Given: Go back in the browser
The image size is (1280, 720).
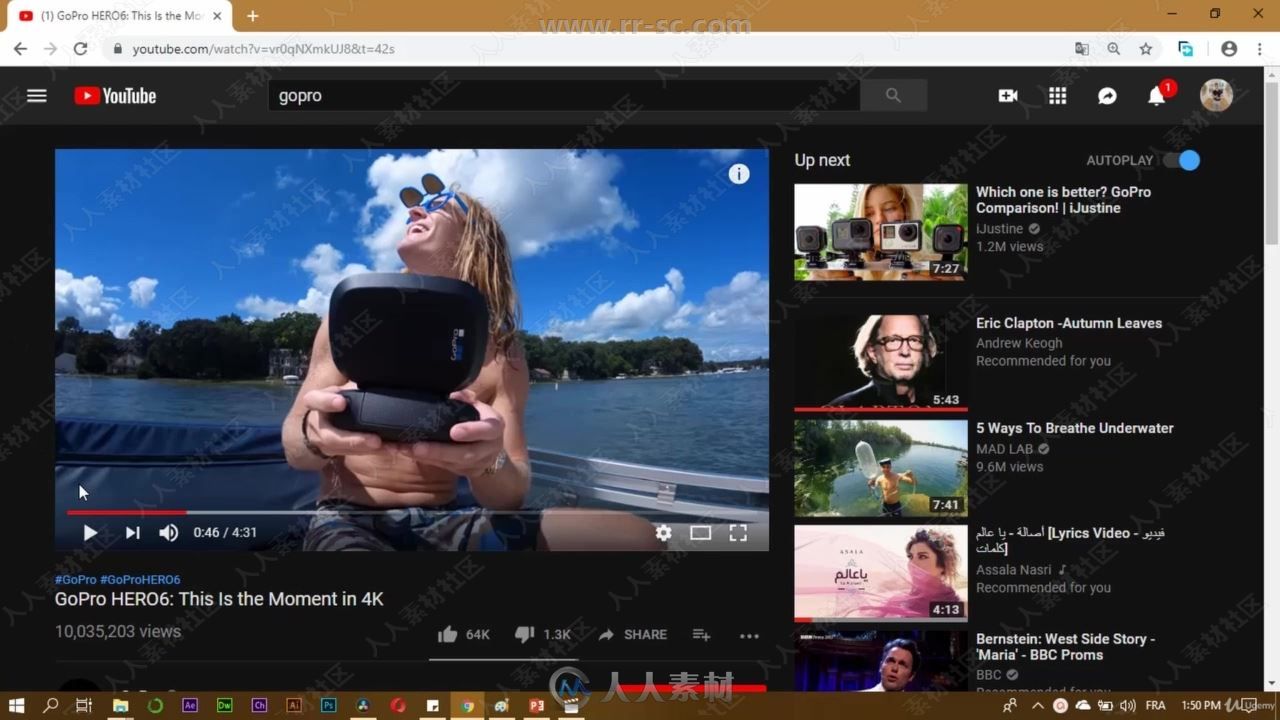Looking at the screenshot, I should 20,48.
